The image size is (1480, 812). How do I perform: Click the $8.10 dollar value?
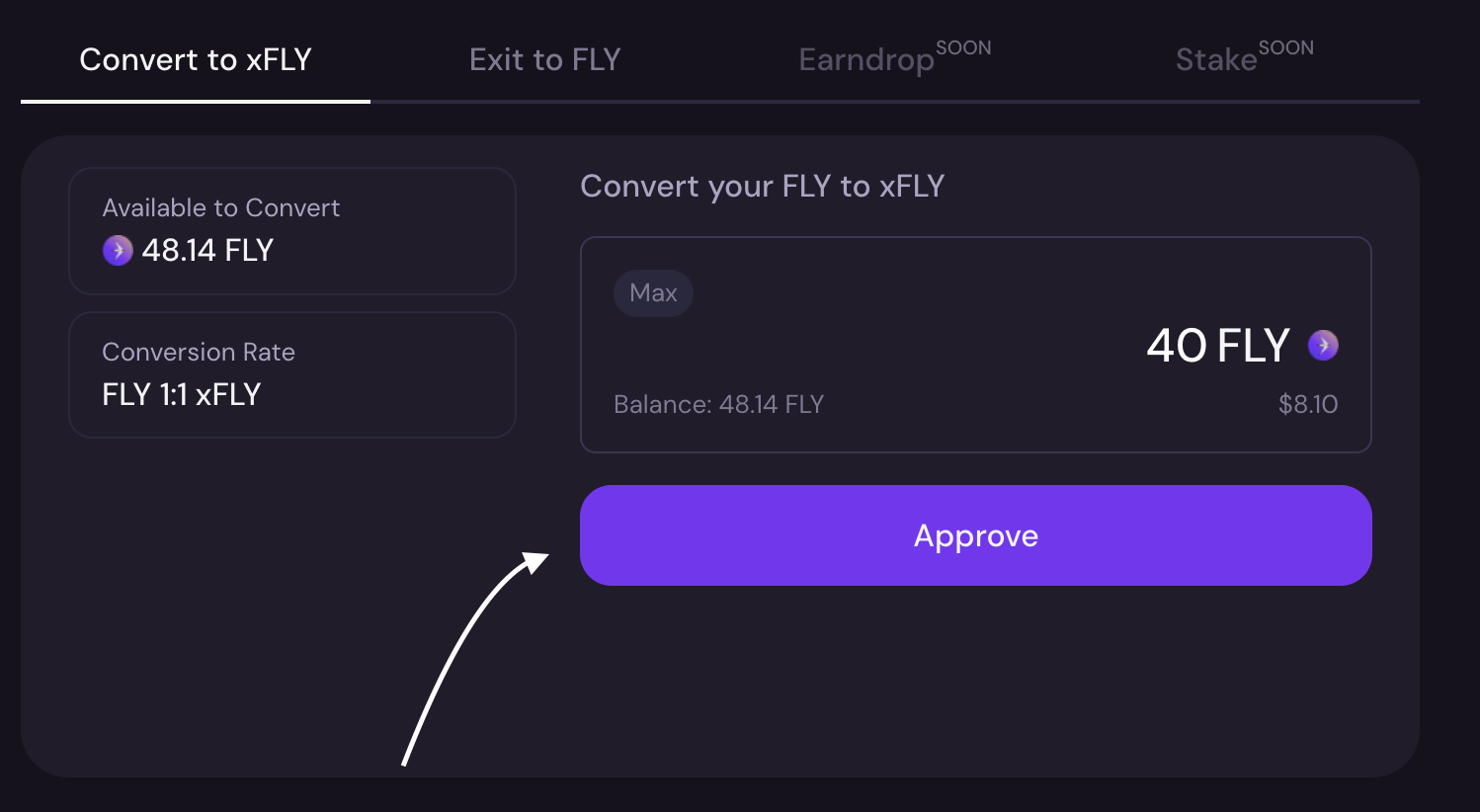1307,404
